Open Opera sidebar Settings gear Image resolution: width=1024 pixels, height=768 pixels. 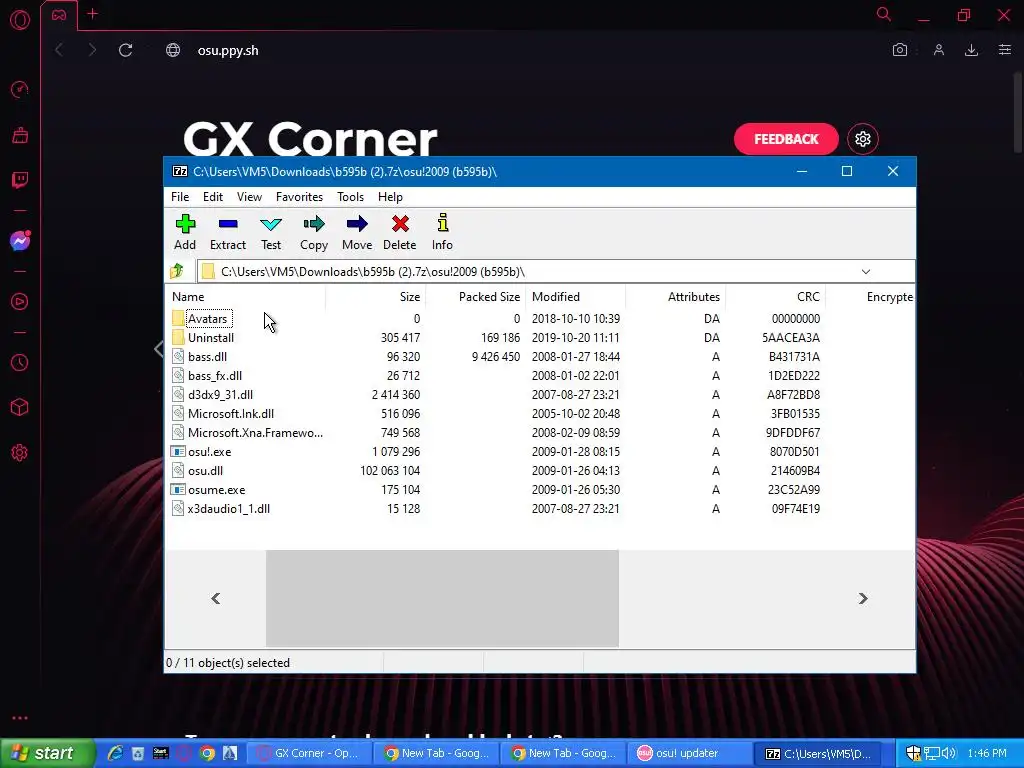(20, 453)
